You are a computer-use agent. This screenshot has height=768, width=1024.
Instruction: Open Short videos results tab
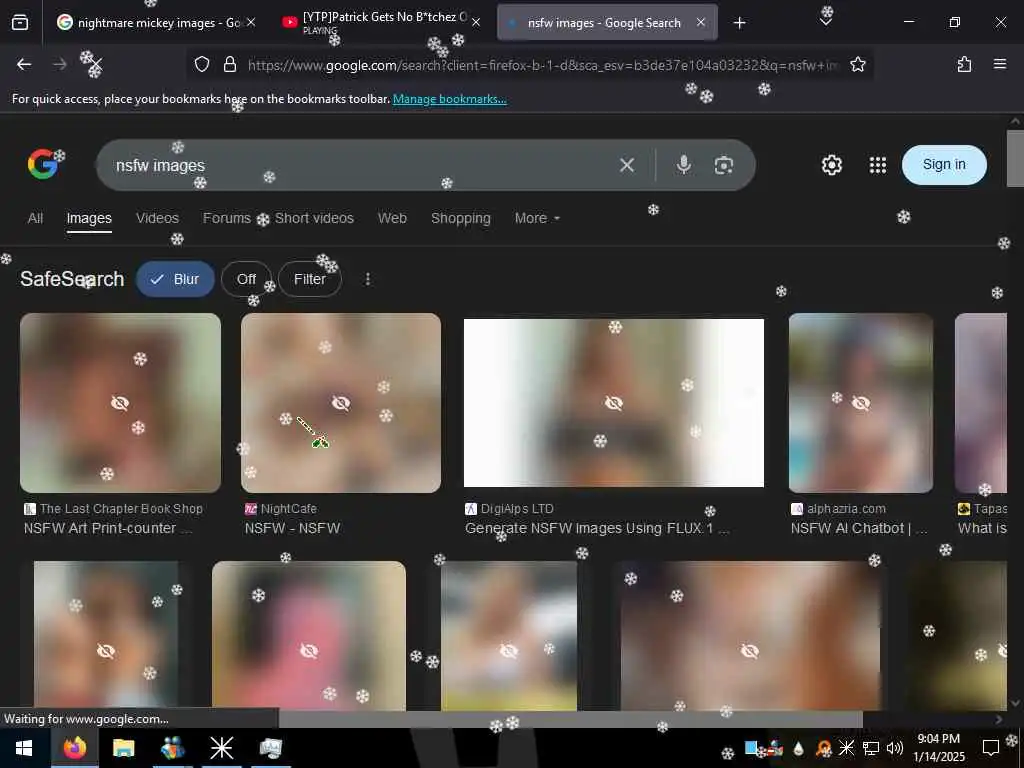[x=314, y=218]
